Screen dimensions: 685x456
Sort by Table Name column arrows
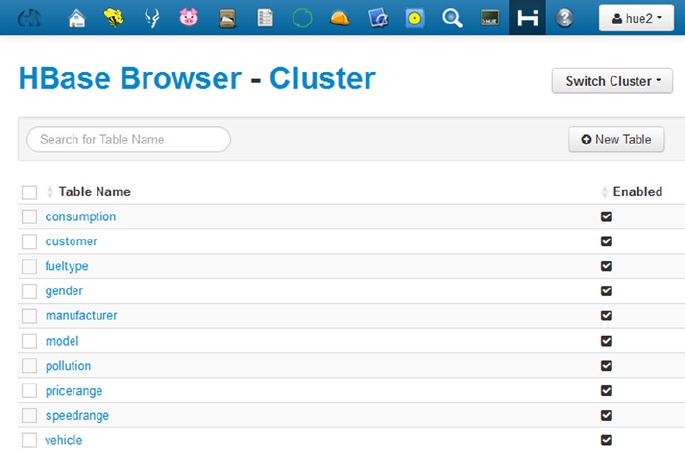(50, 192)
